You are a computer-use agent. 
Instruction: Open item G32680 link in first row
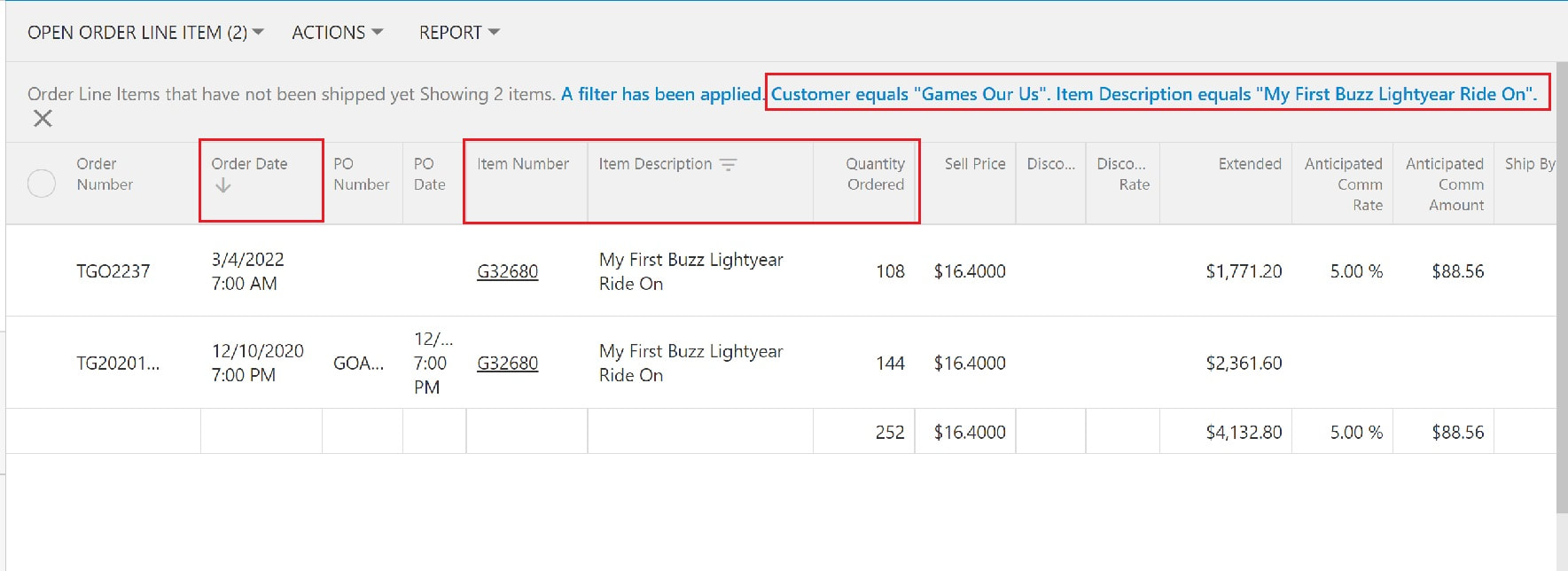(x=507, y=271)
